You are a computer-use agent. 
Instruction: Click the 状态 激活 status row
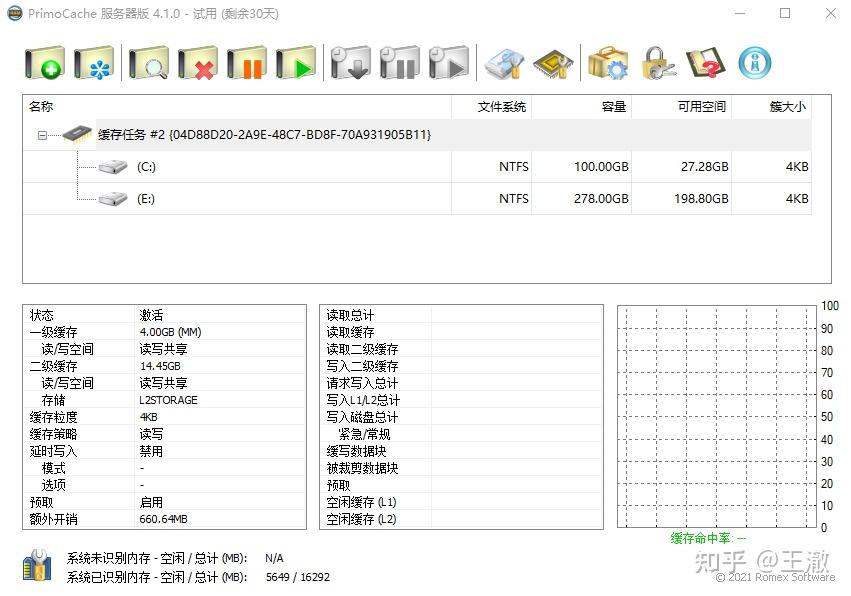click(x=164, y=315)
